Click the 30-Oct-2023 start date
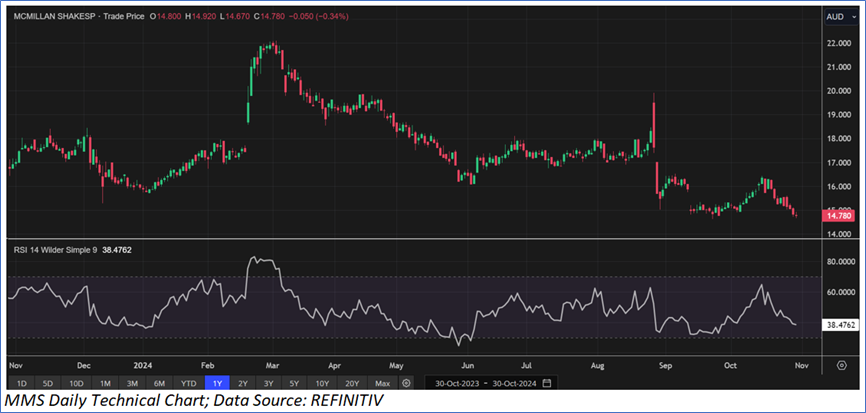The image size is (866, 413). pos(456,383)
